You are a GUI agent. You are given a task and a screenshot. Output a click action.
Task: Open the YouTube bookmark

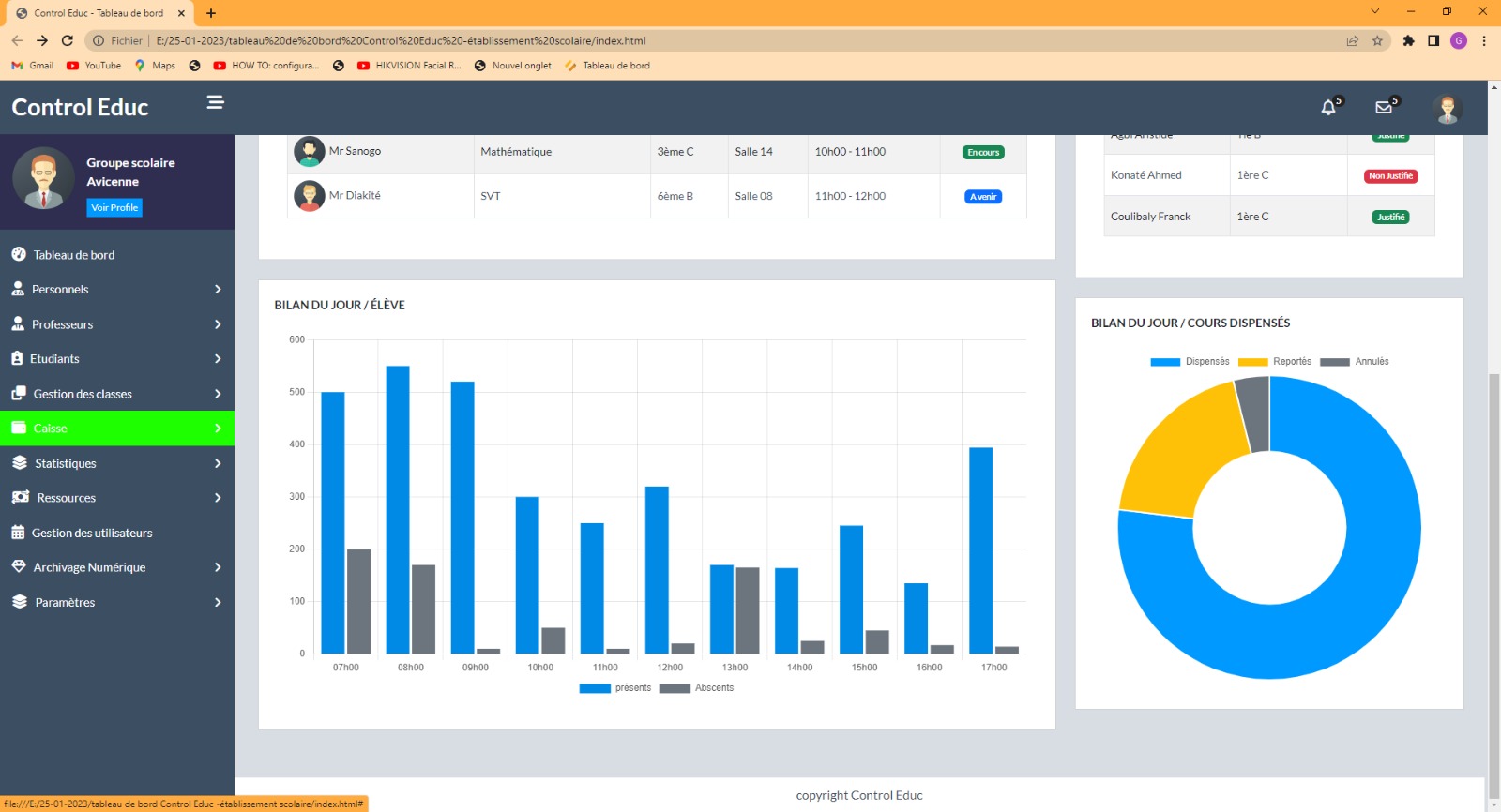[x=94, y=66]
